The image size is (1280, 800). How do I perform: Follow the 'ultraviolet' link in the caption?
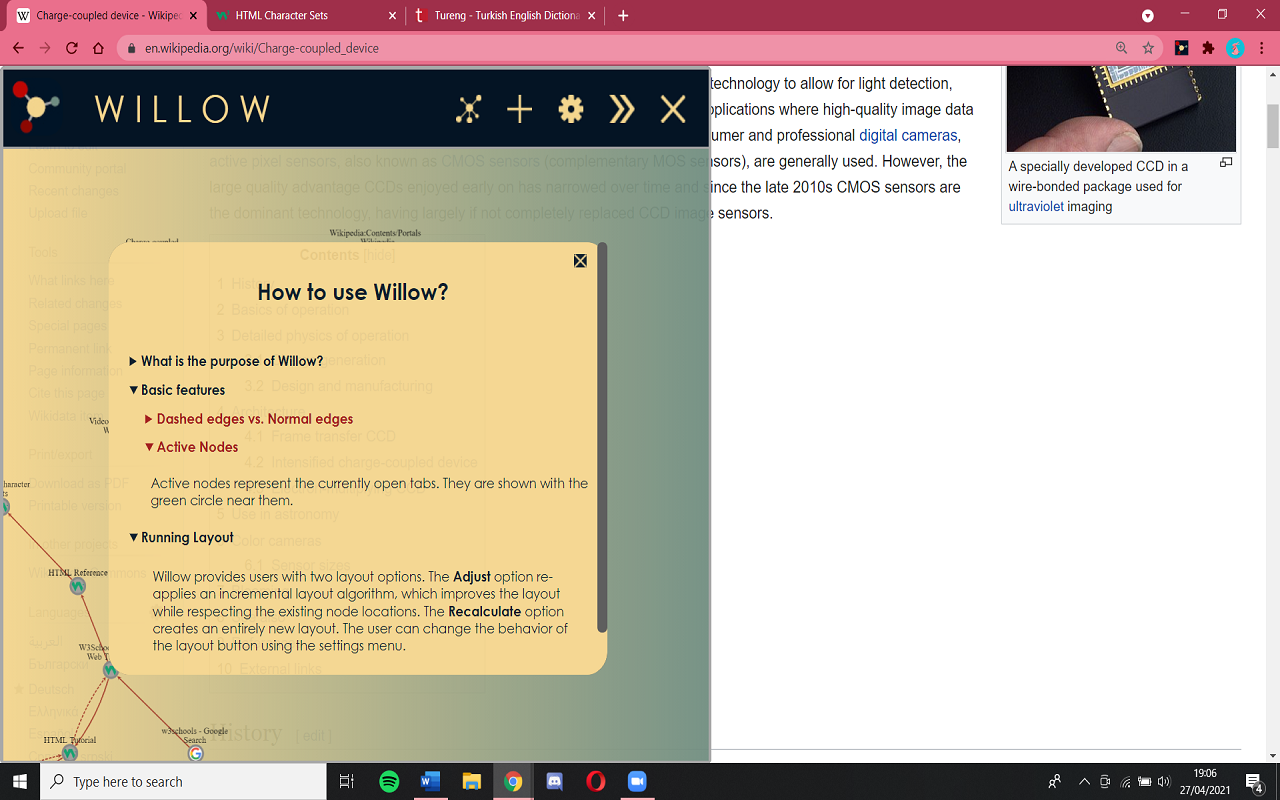pyautogui.click(x=1037, y=206)
